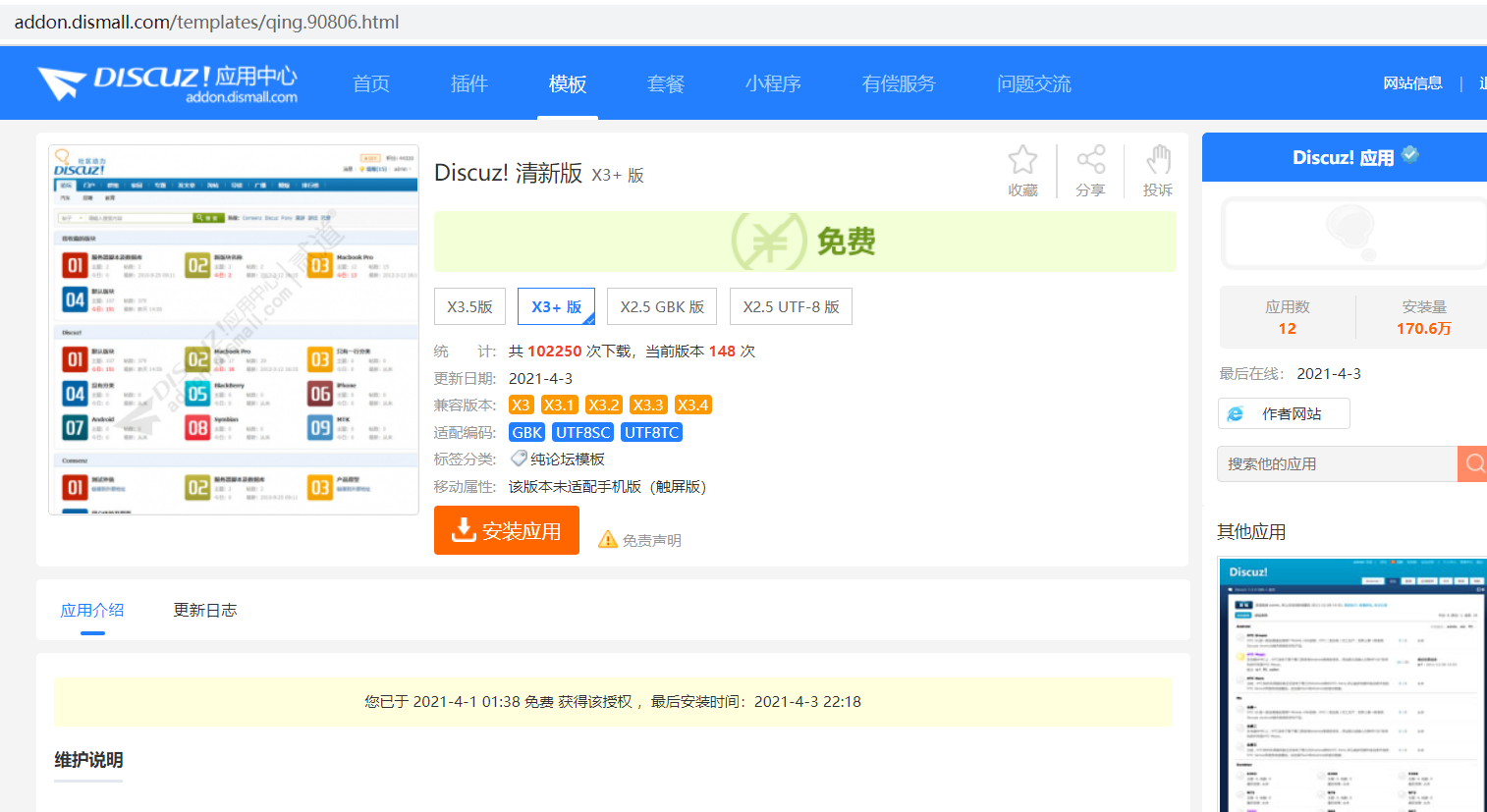The image size is (1487, 812).
Task: Click the 免费 price banner
Action: click(x=804, y=242)
